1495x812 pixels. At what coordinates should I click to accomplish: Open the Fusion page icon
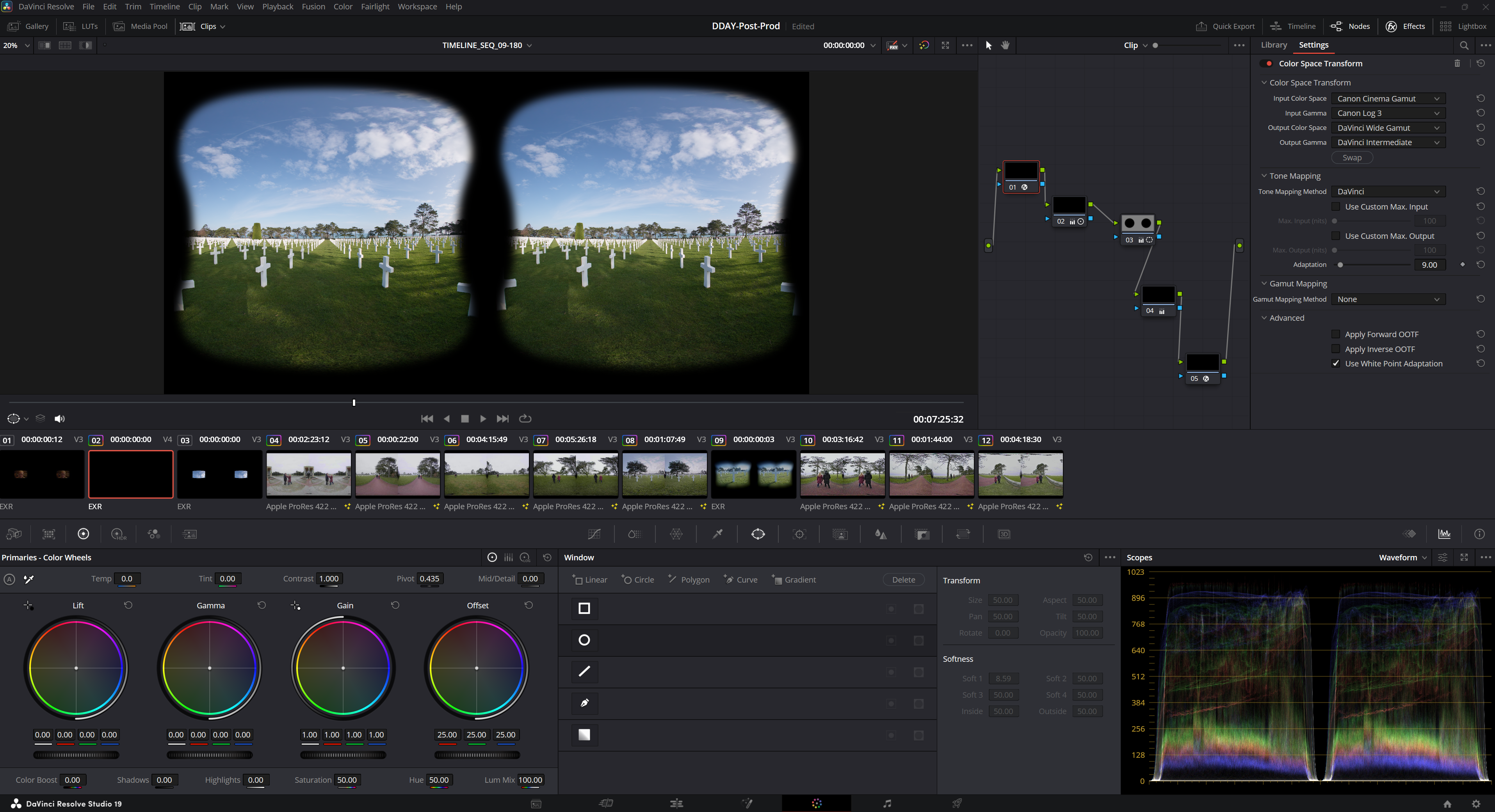pos(747,803)
